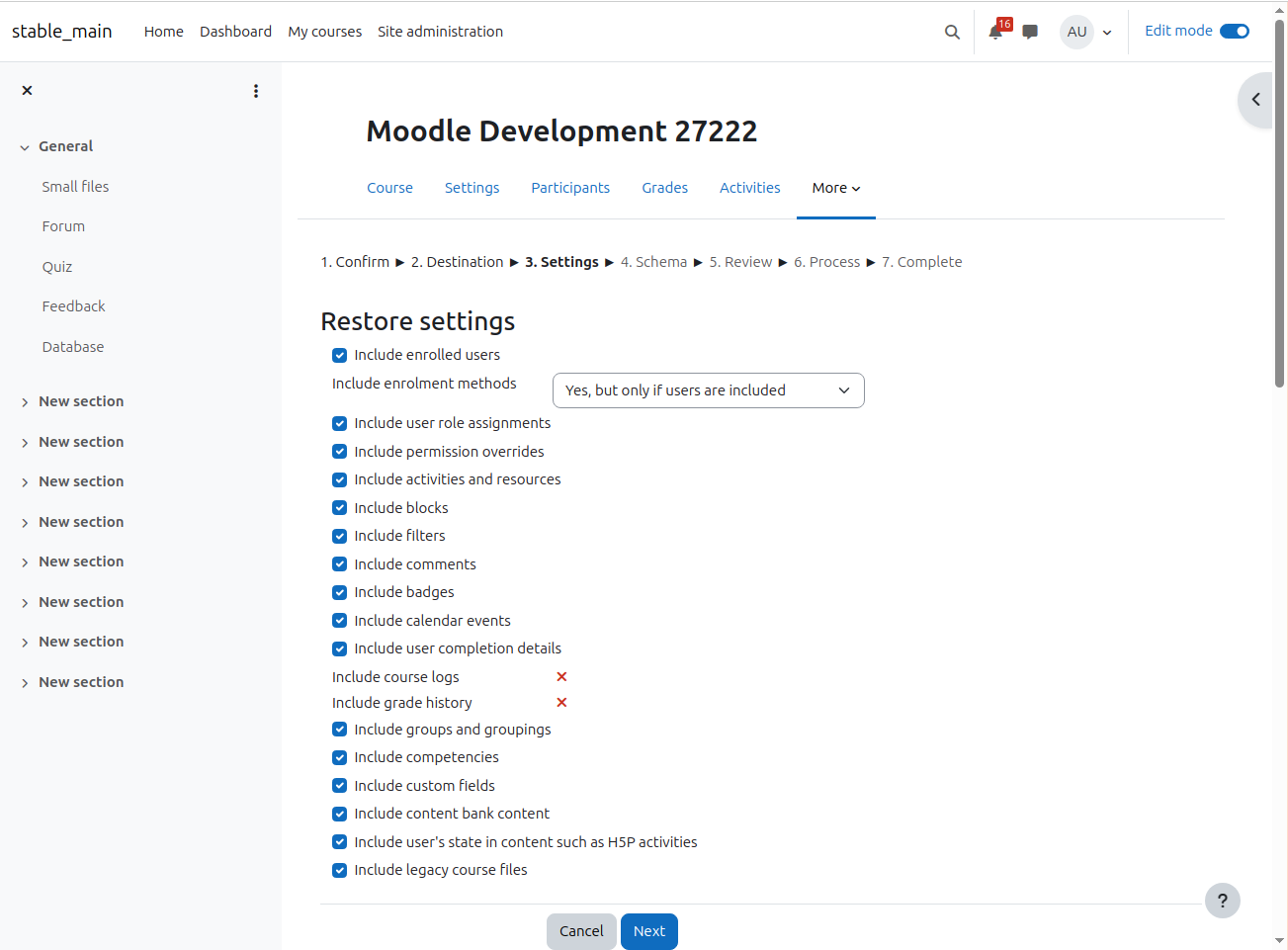Switch to the Grades tab
The image size is (1288, 950).
click(664, 188)
